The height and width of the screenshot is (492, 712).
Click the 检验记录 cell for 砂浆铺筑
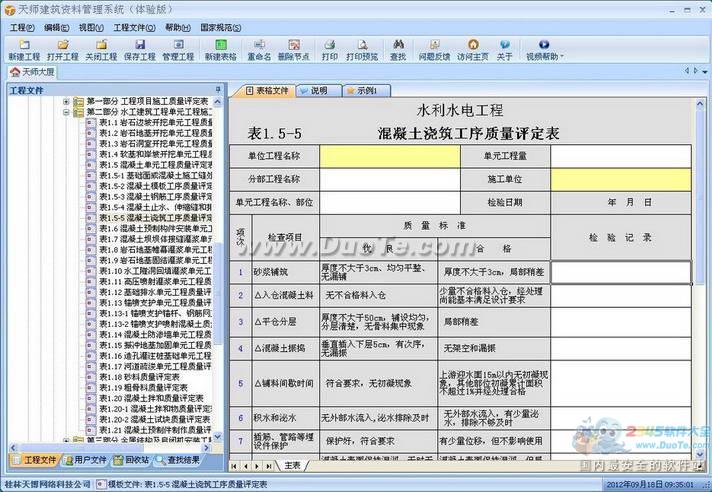point(621,272)
